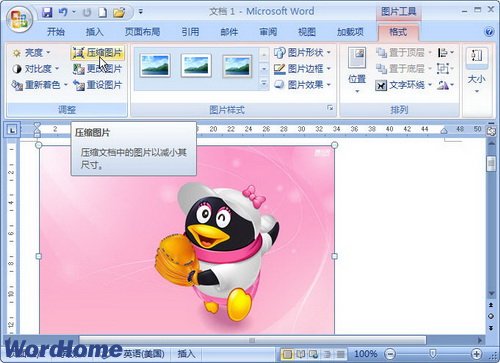Open the rotate objects icon menu

pos(445,85)
